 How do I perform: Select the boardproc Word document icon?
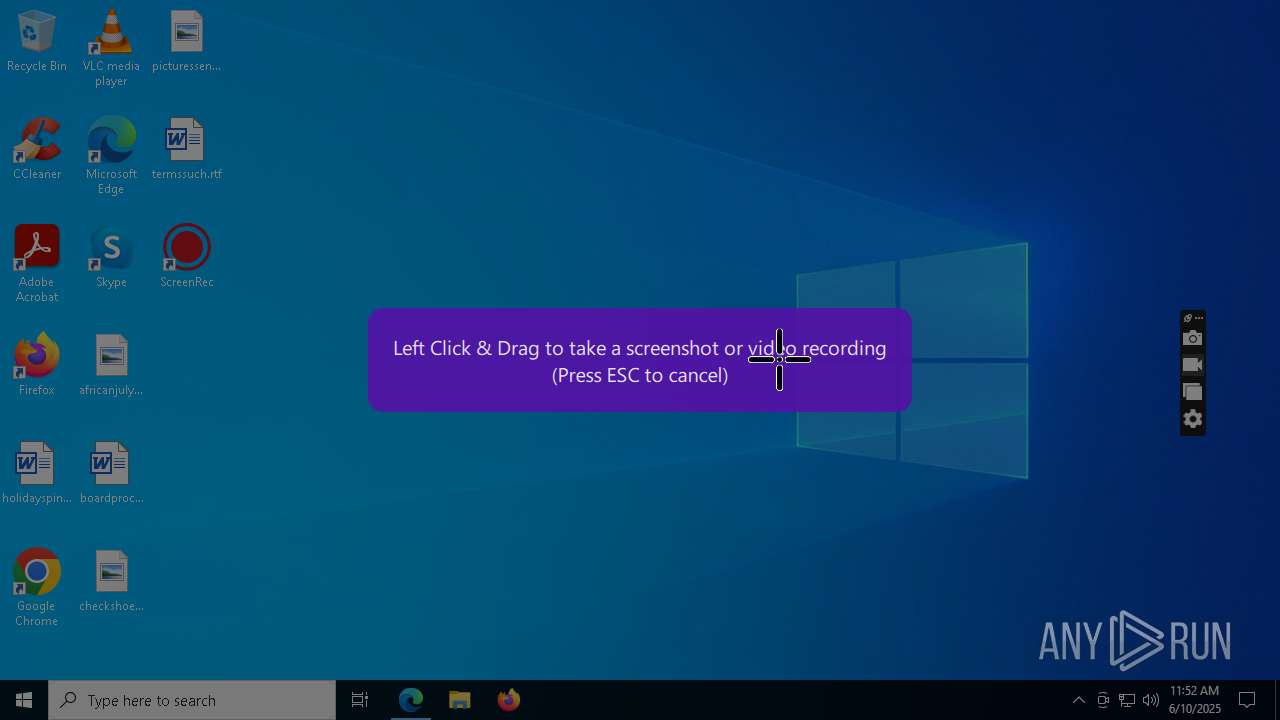pos(111,474)
